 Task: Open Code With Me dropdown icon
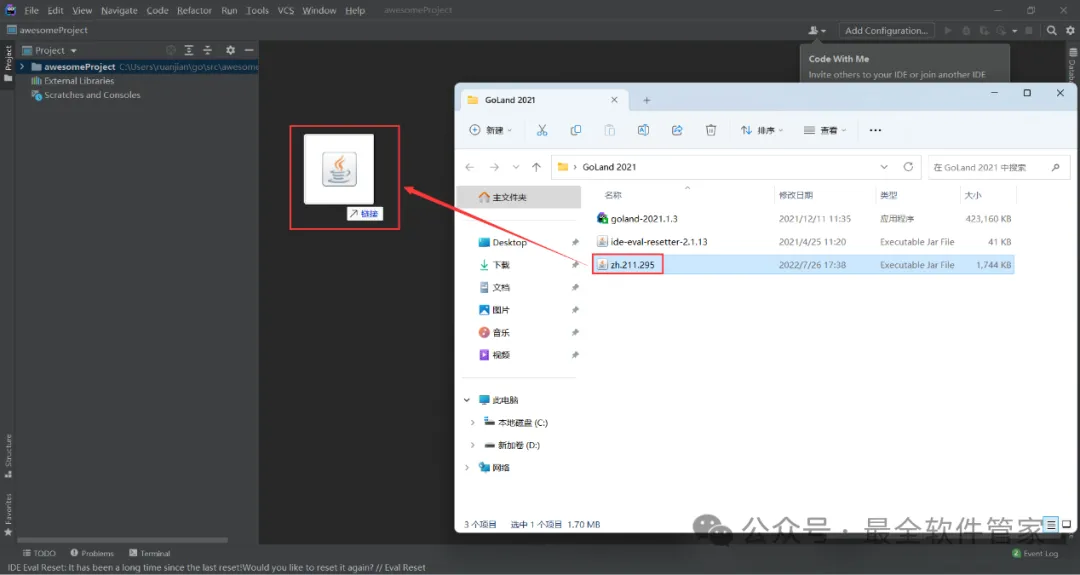tap(817, 30)
